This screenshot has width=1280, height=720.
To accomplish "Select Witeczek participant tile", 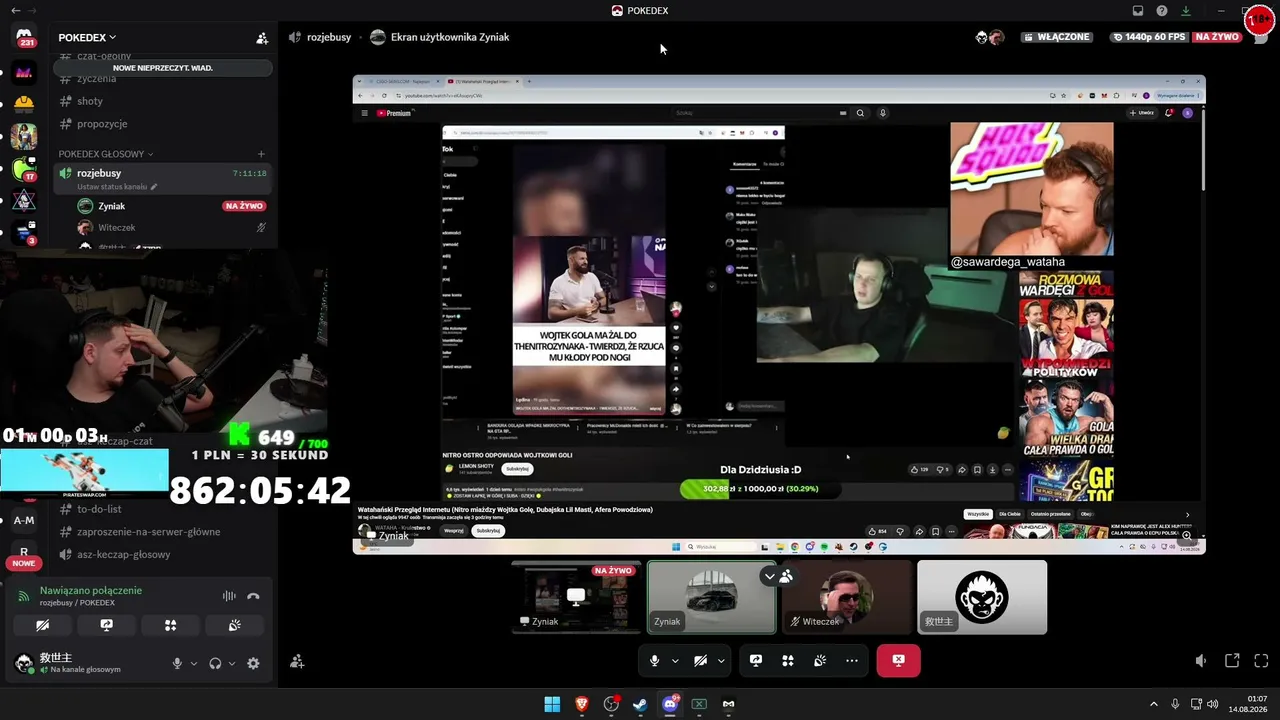I will point(847,597).
